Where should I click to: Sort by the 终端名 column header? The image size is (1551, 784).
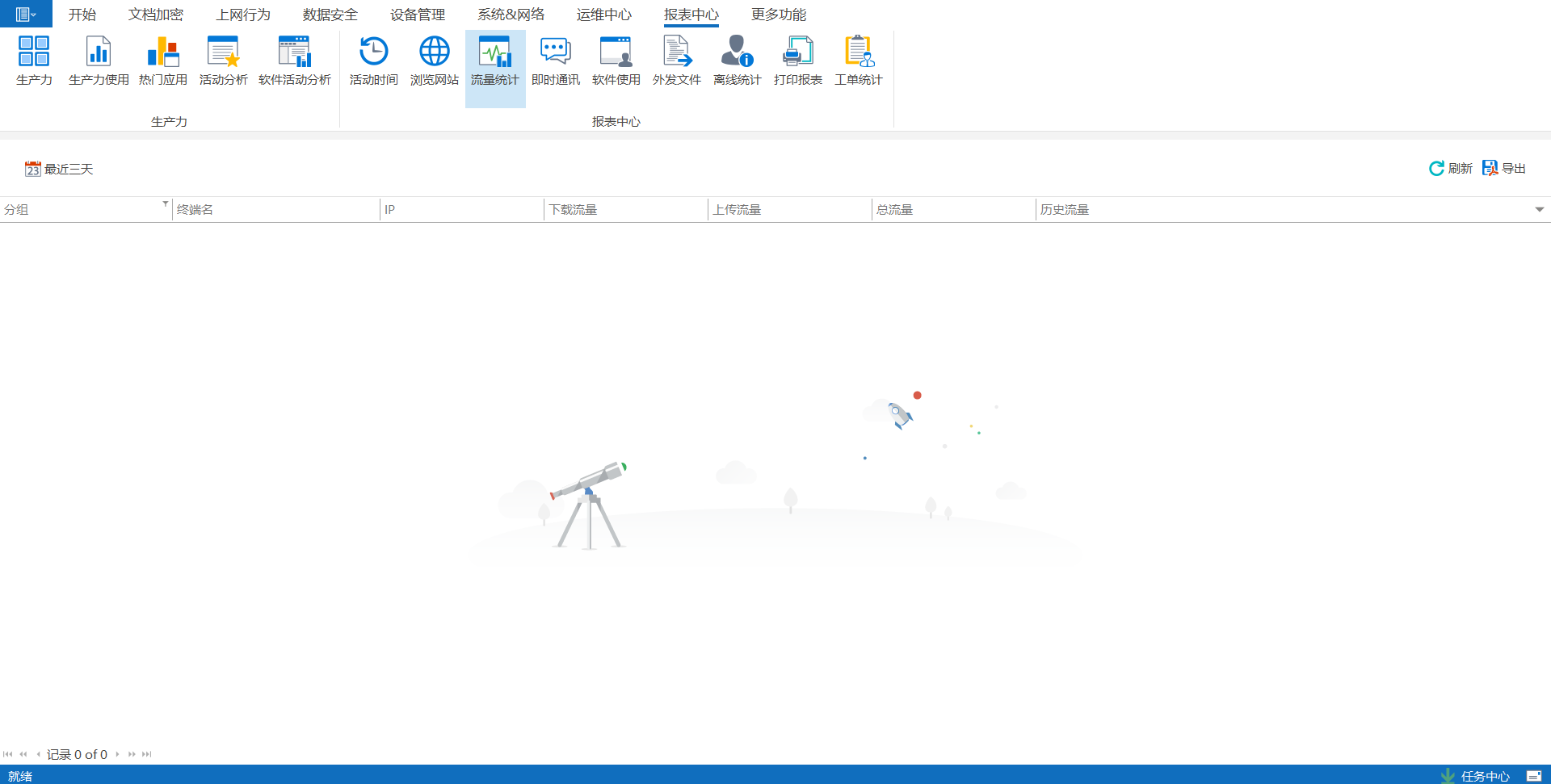(275, 210)
